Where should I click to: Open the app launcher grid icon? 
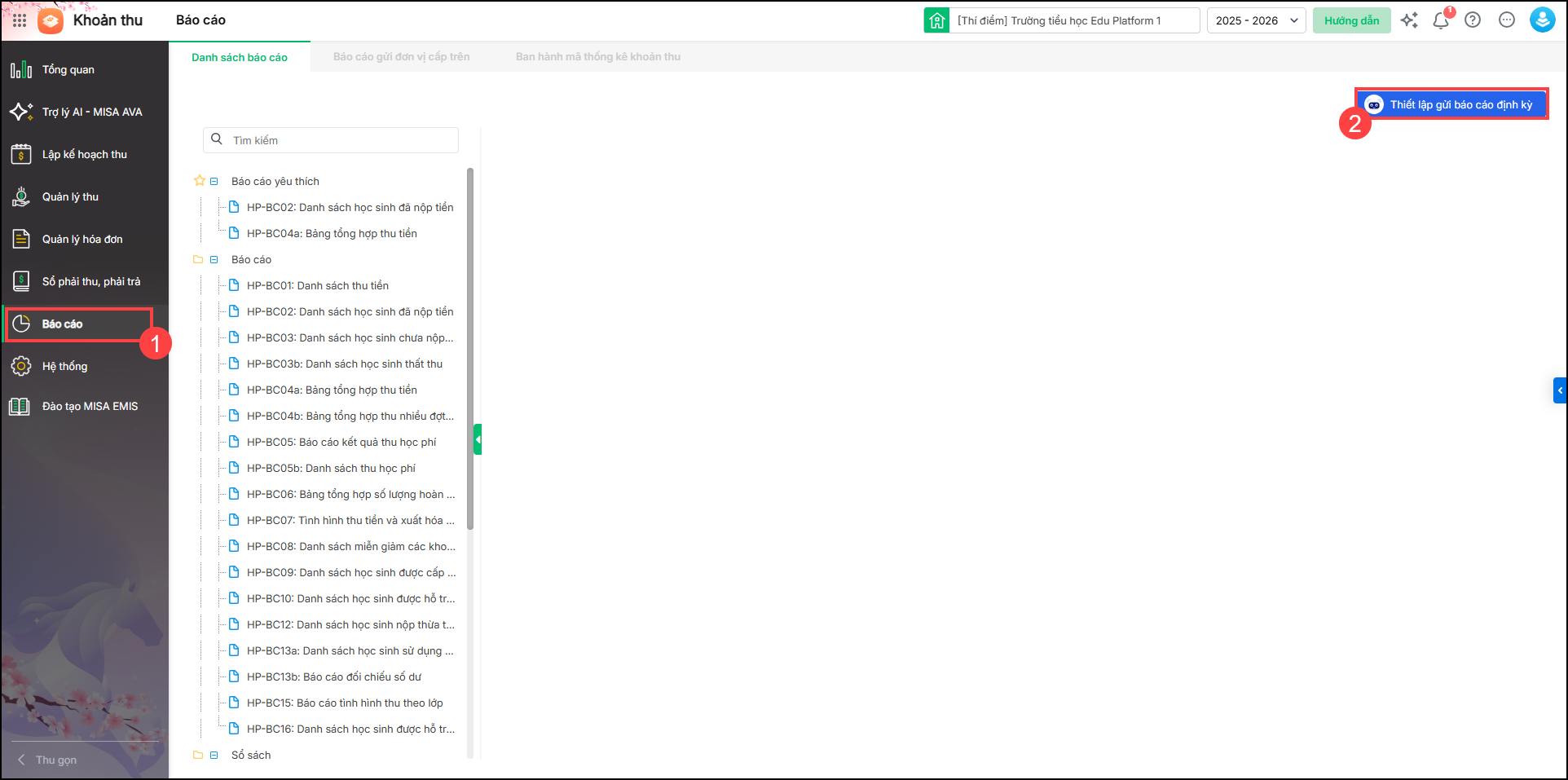coord(20,20)
